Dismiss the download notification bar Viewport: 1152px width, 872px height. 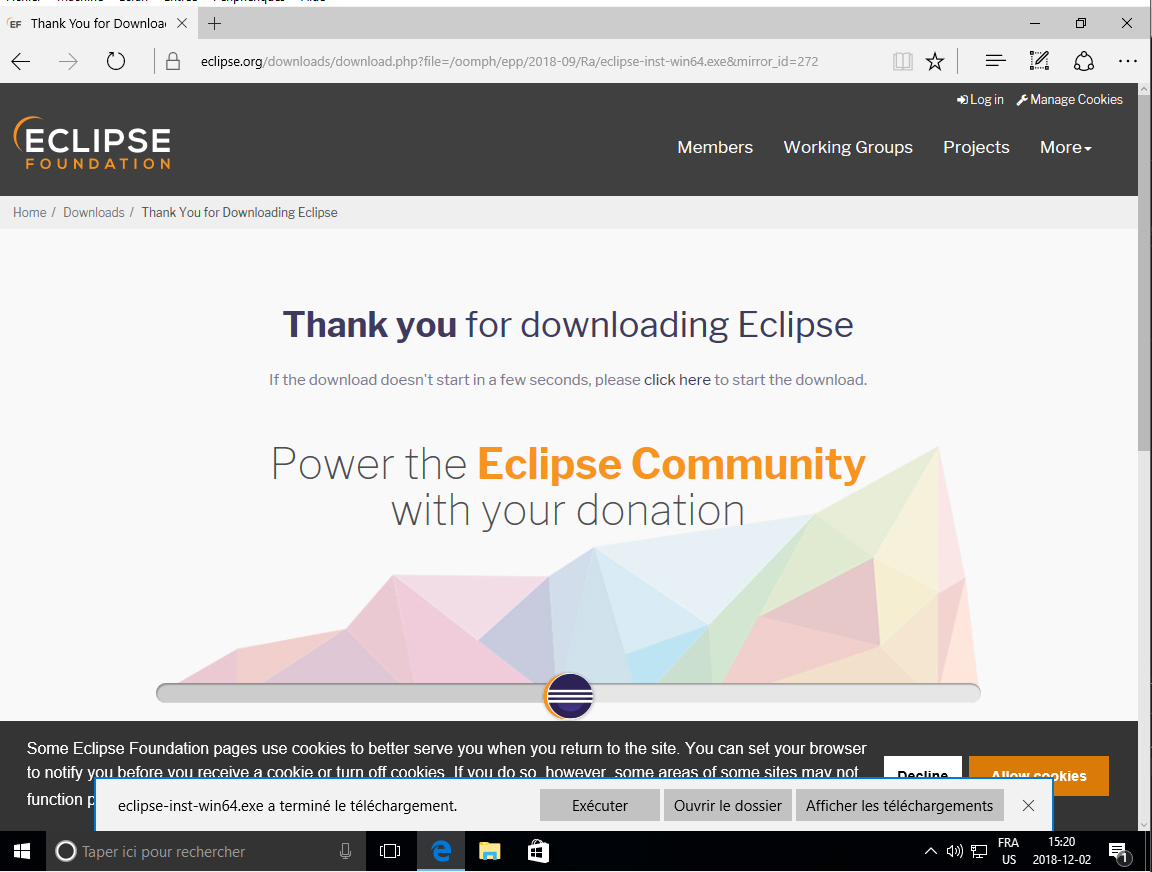(1029, 805)
